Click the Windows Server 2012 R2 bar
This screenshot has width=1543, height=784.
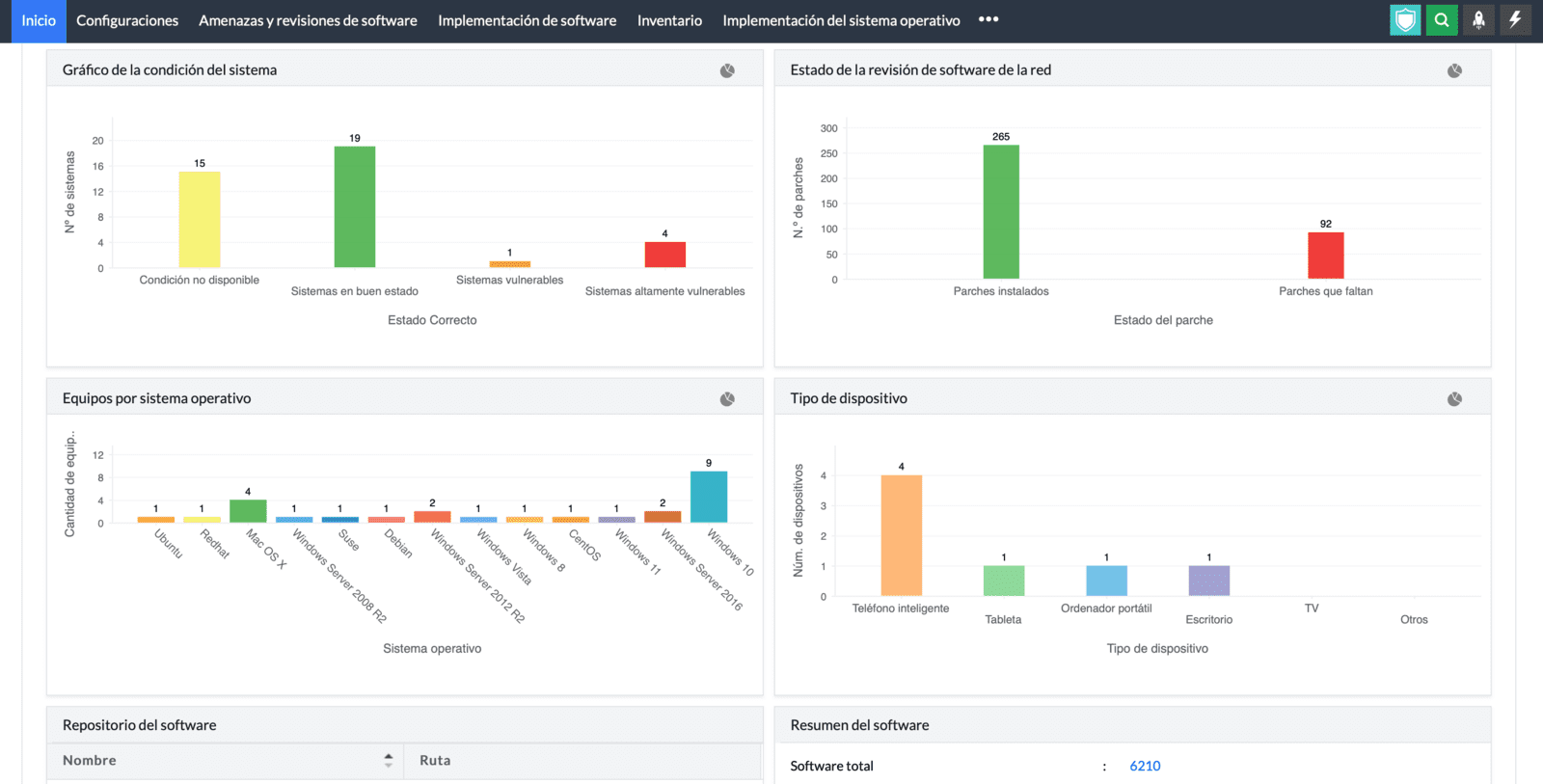[x=432, y=517]
